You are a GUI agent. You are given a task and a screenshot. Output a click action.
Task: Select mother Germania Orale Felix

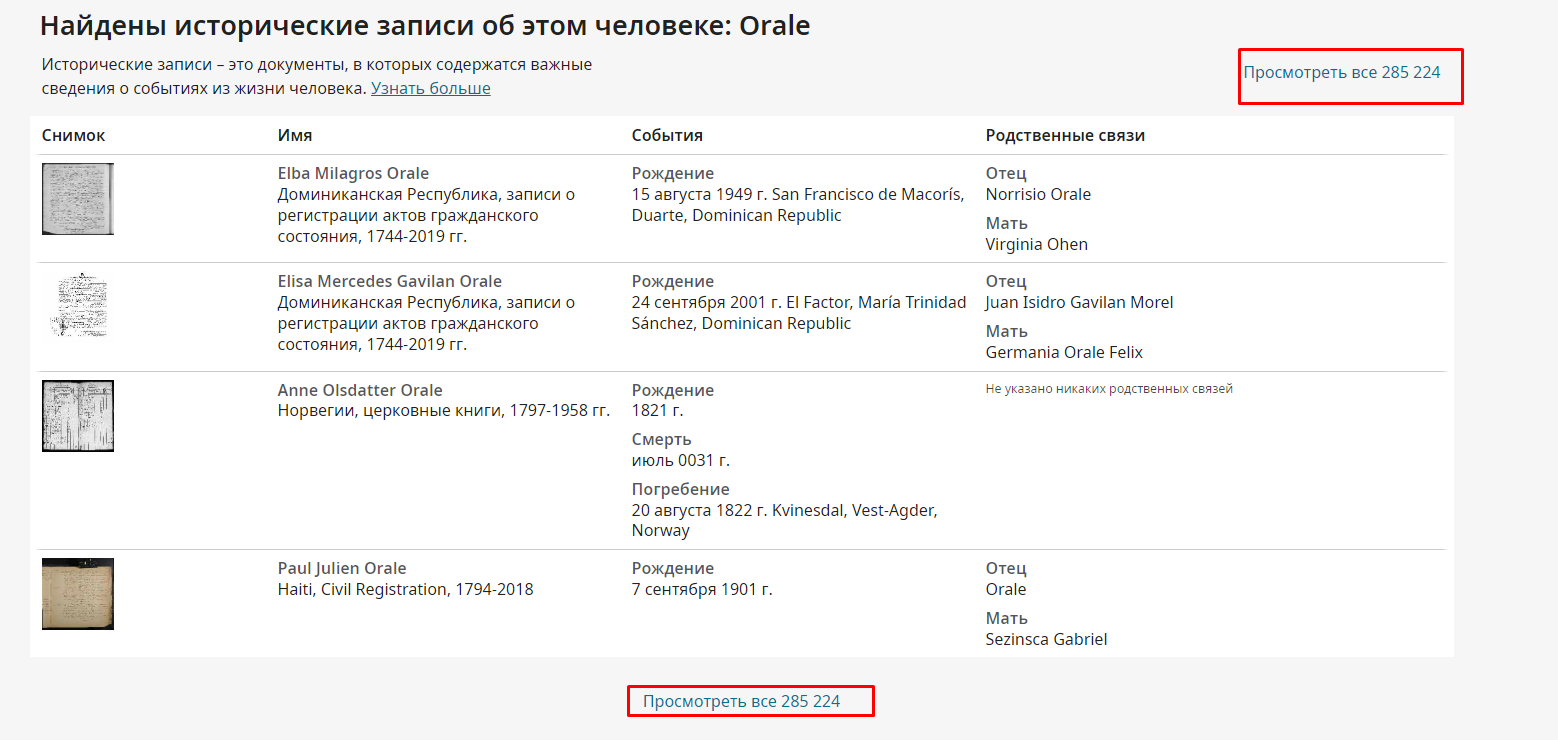point(1063,353)
